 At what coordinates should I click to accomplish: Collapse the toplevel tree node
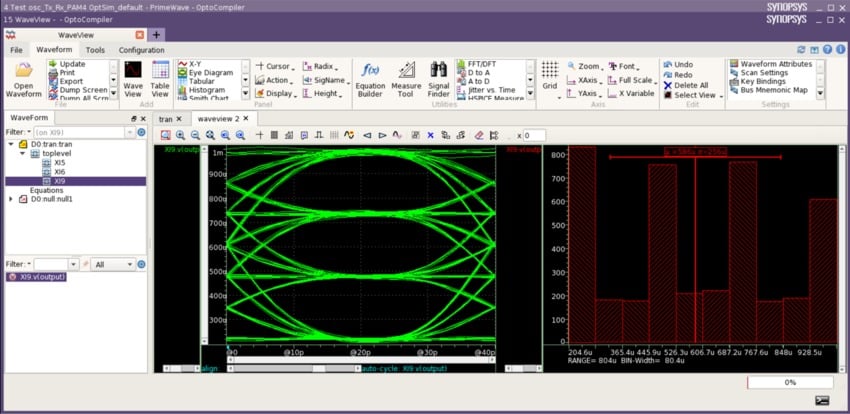(23, 153)
